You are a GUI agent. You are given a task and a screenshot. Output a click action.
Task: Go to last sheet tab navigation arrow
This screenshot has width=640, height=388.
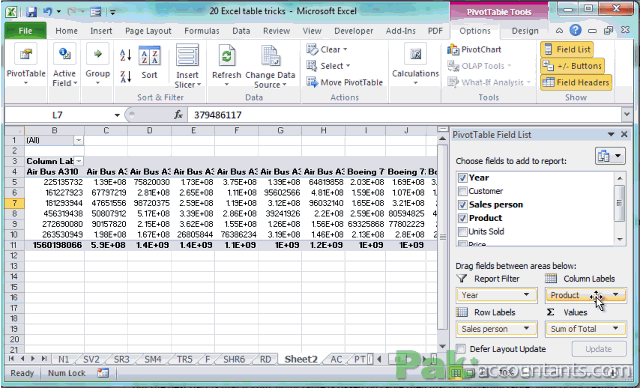43,359
